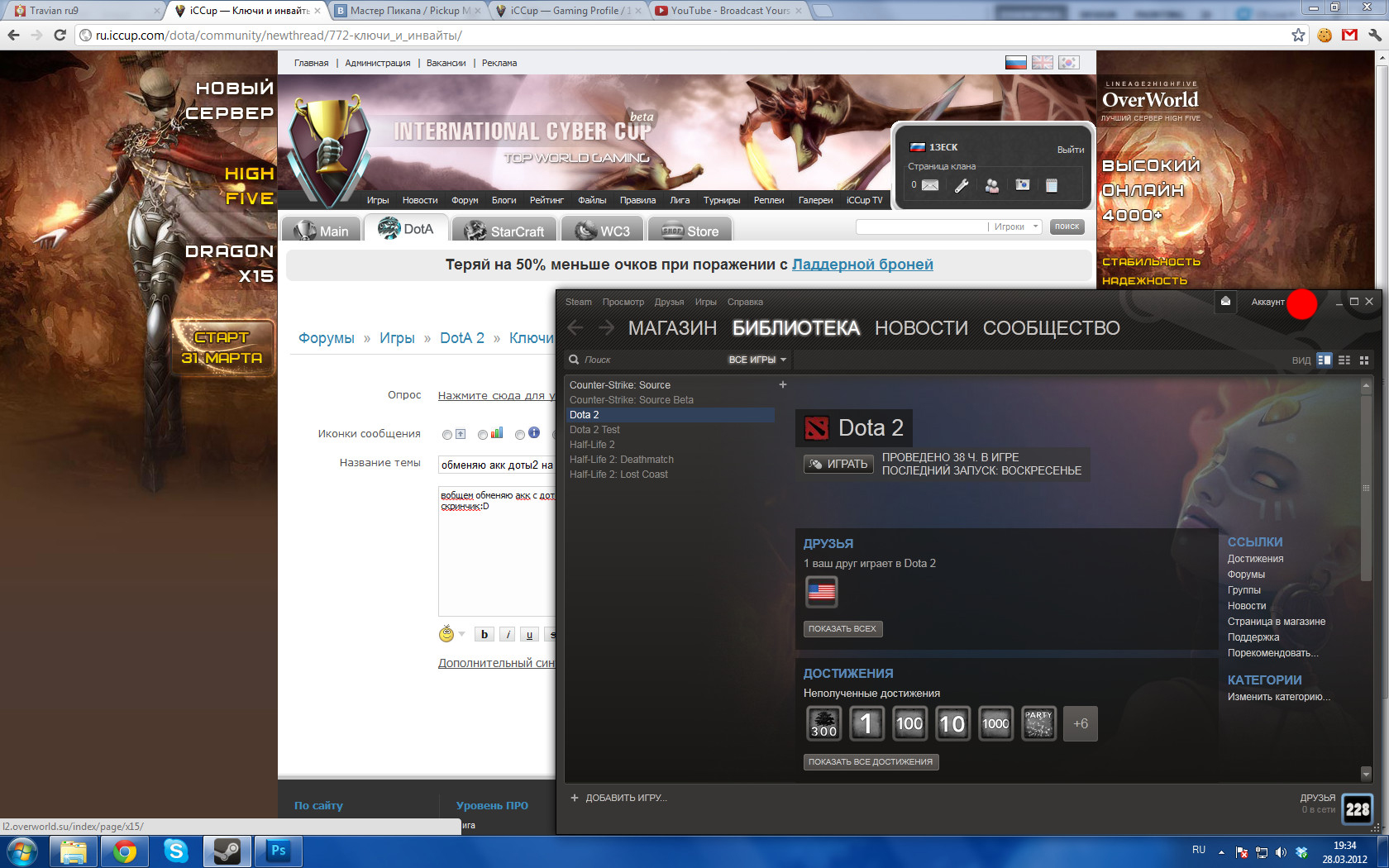1389x868 pixels.
Task: Select the arrow message icon radio
Action: 447,435
